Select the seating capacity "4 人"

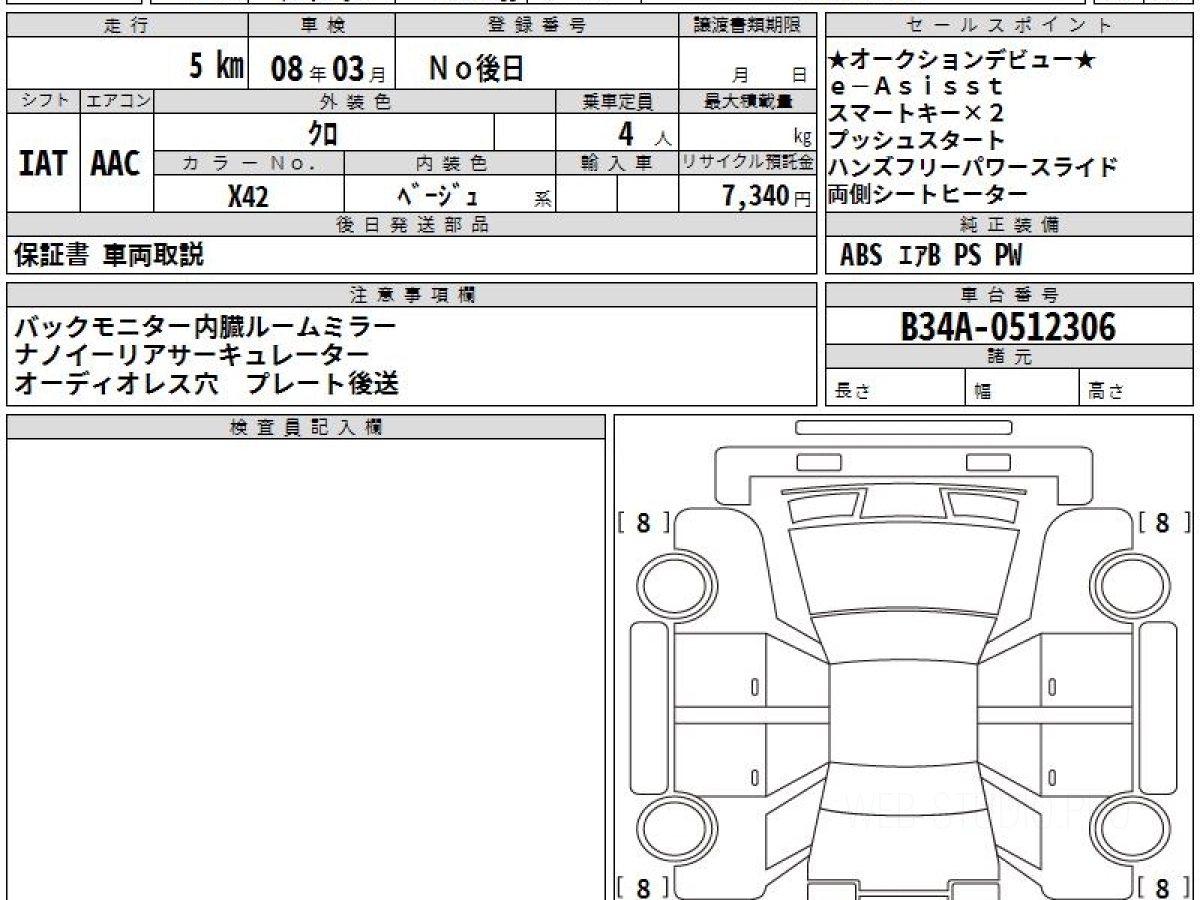click(645, 134)
